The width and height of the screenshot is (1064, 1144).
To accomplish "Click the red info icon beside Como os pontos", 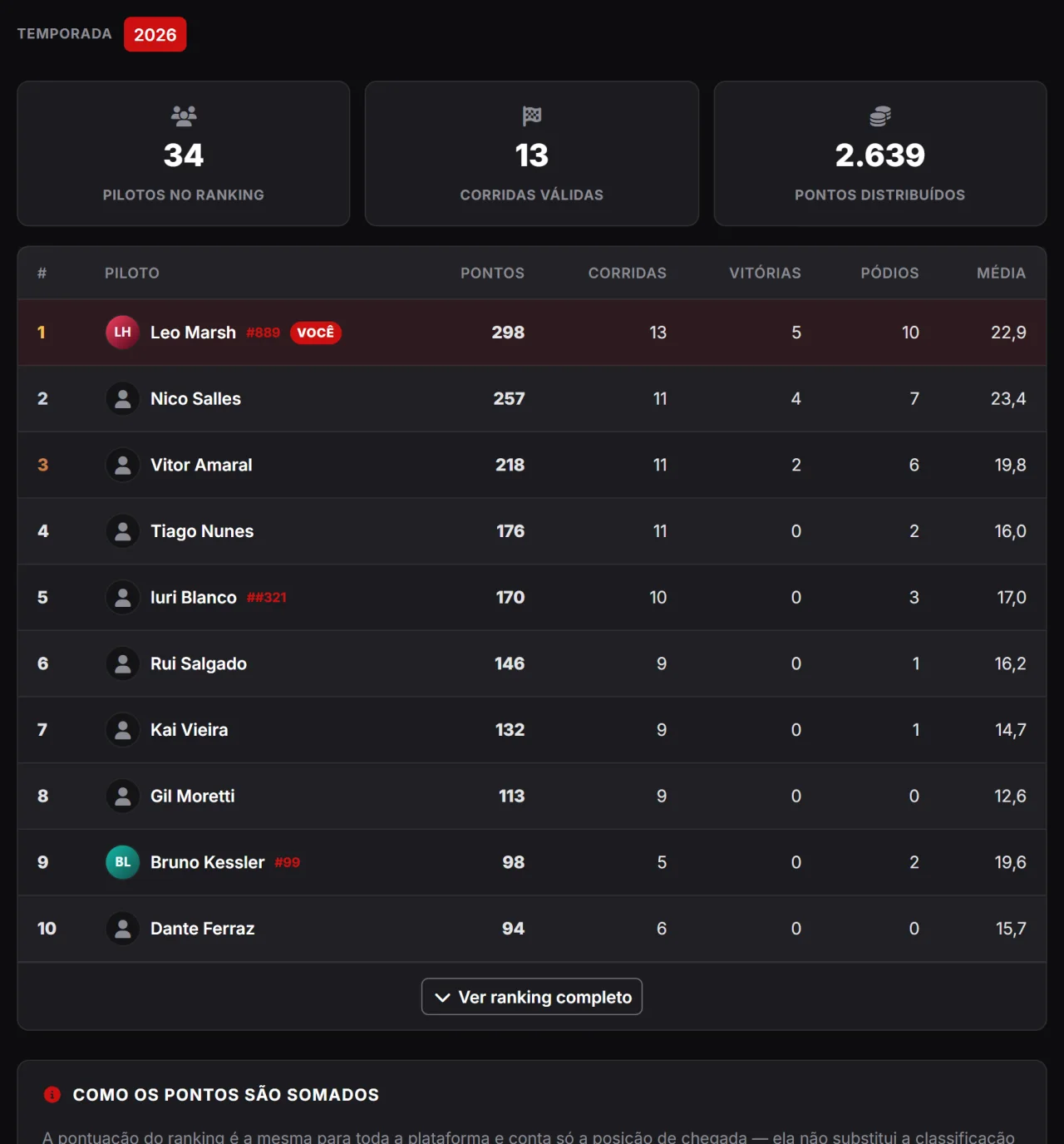I will coord(52,1094).
